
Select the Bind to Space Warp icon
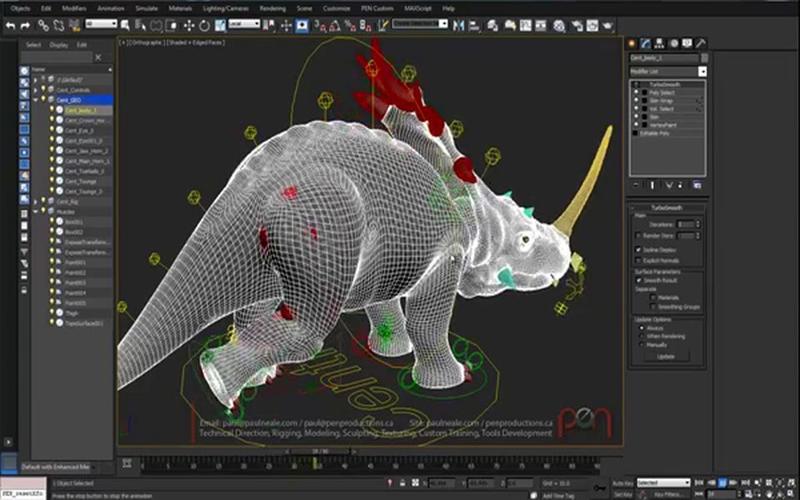click(x=74, y=25)
